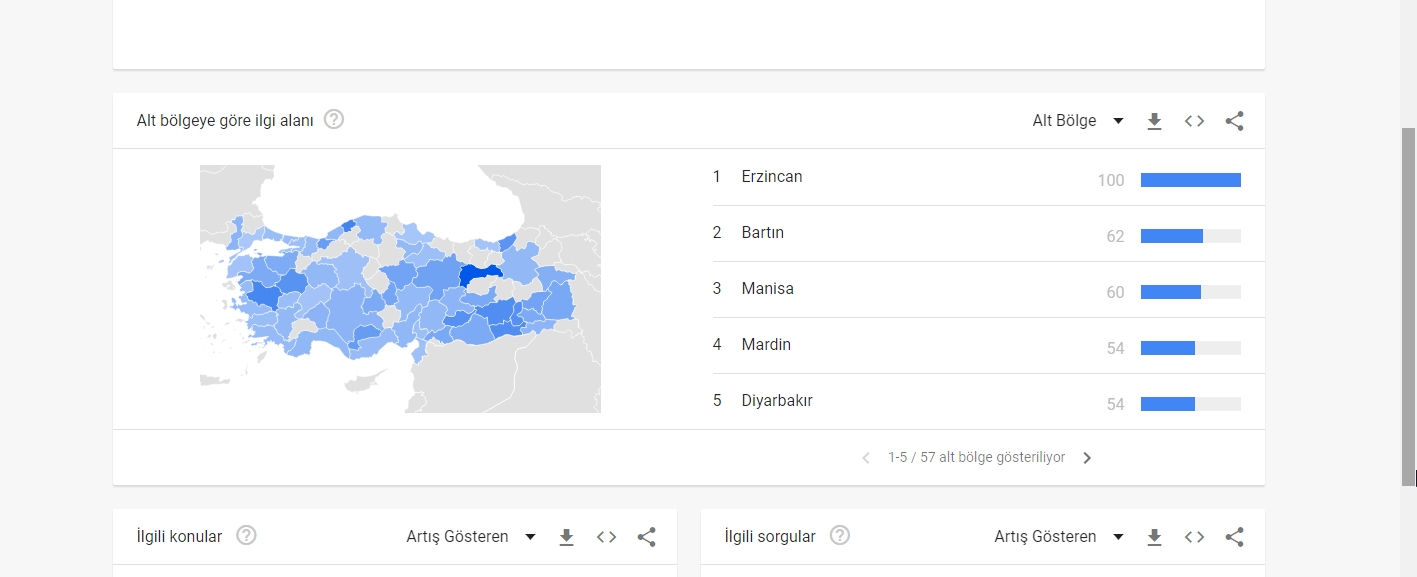Viewport: 1417px width, 577px height.
Task: Click the darkest Erzincan province on the map
Action: [481, 276]
